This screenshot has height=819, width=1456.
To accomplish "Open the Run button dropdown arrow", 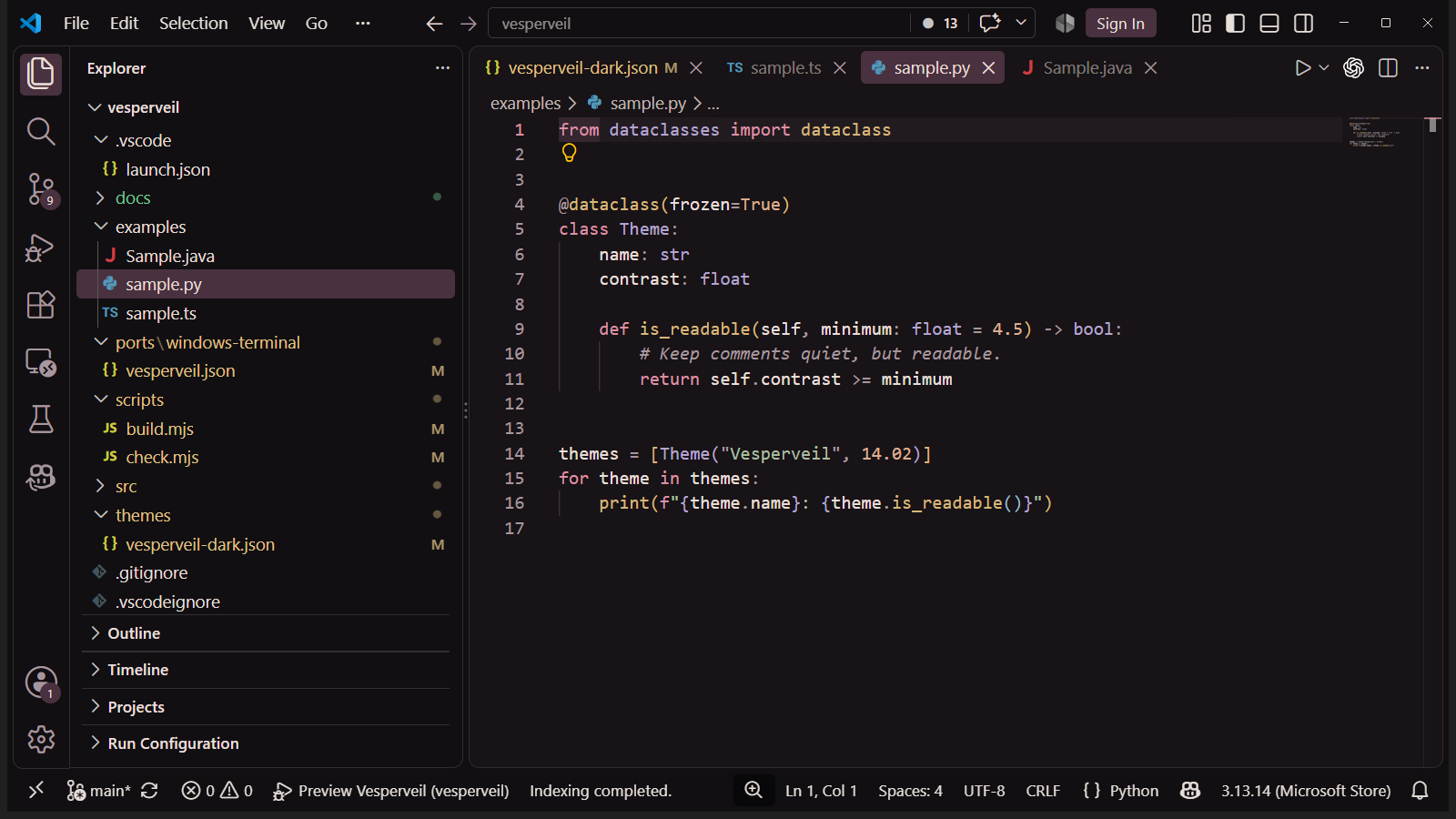I will (1324, 68).
